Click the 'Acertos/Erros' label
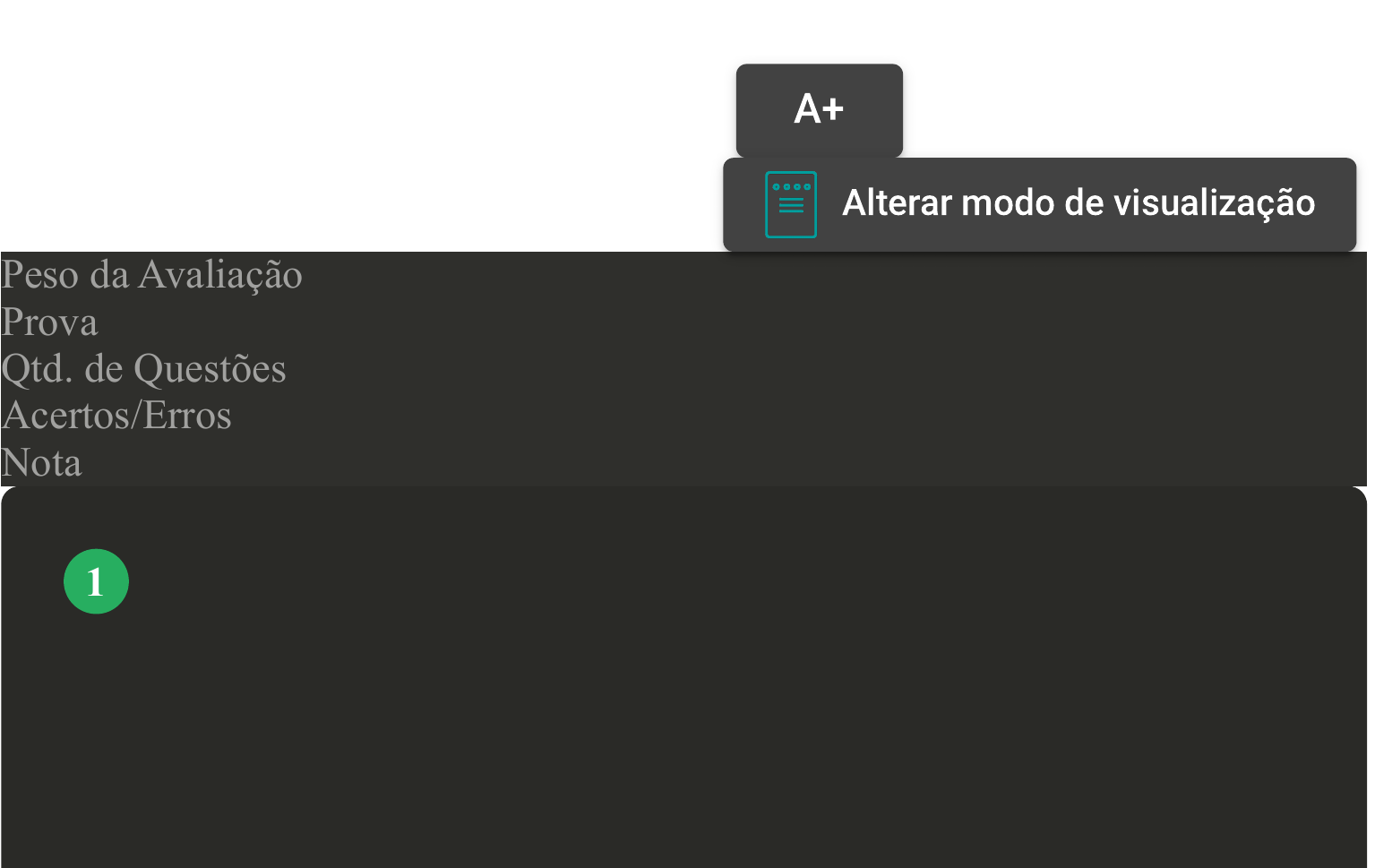Screen dimensions: 1375x868 pos(116,416)
